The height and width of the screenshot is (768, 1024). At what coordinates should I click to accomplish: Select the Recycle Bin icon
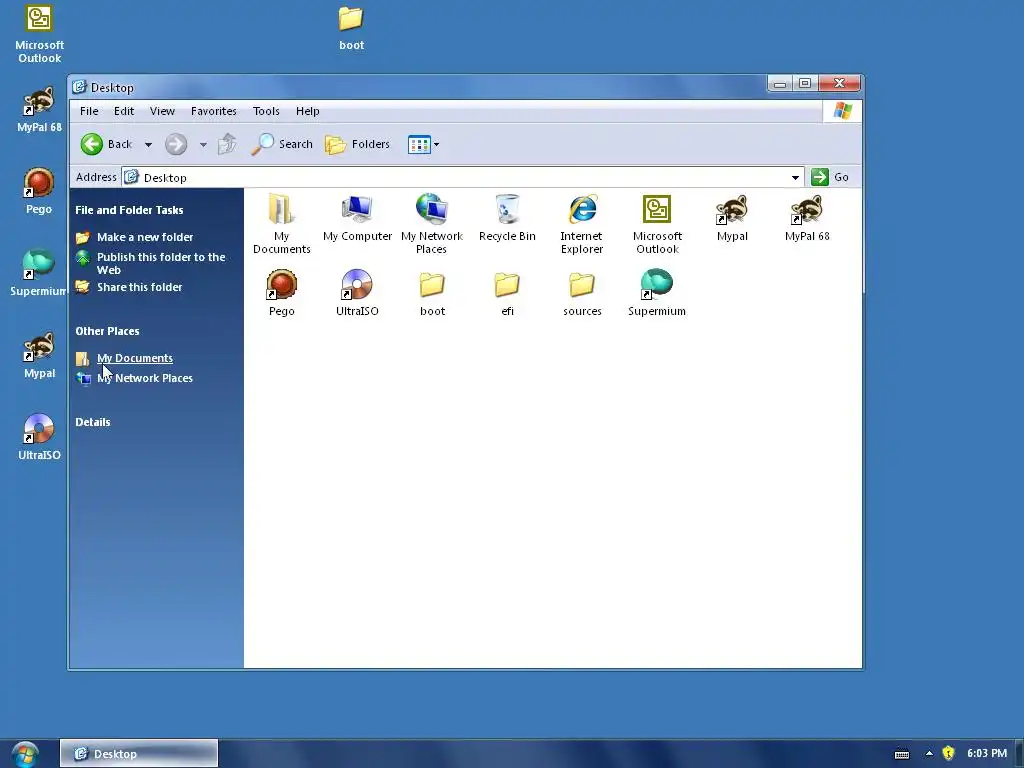coord(507,218)
